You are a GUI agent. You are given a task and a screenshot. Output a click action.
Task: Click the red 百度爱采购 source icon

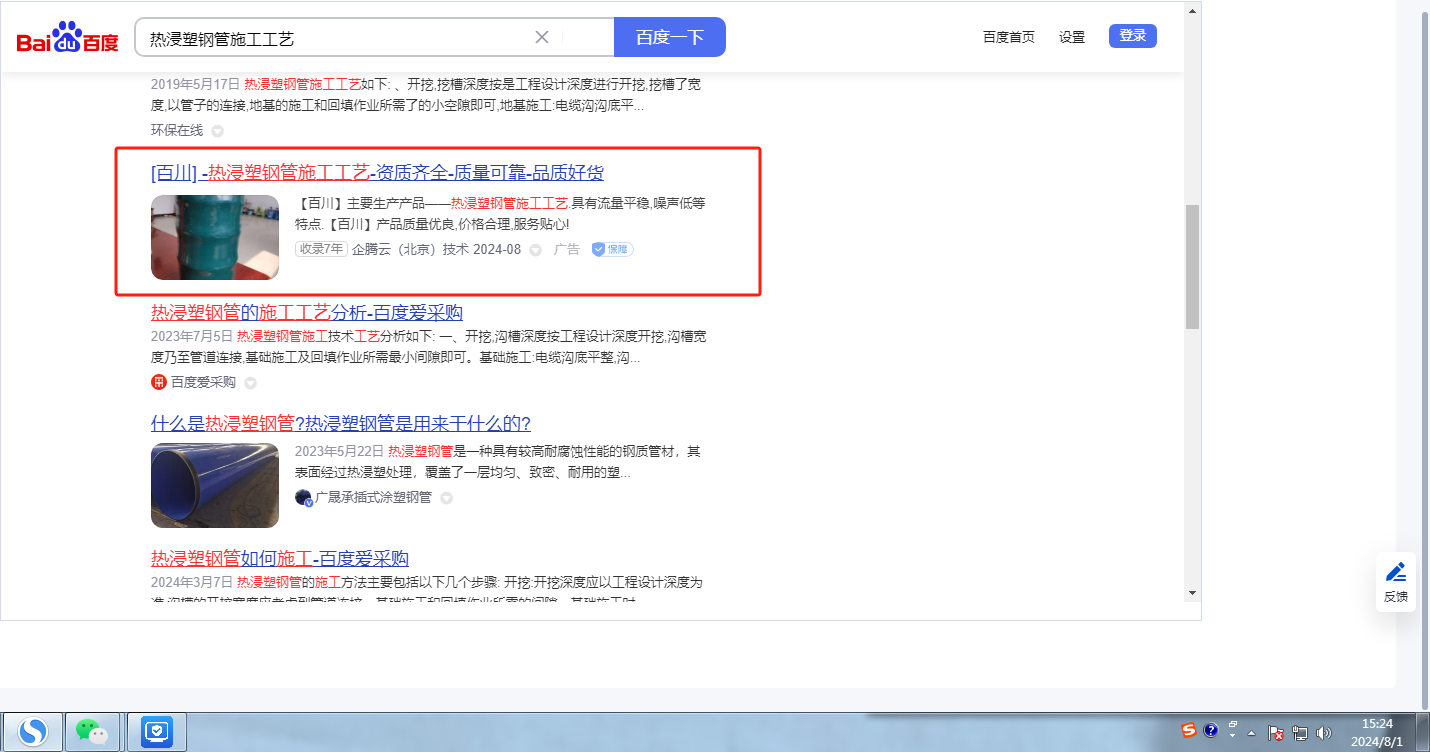[x=159, y=382]
